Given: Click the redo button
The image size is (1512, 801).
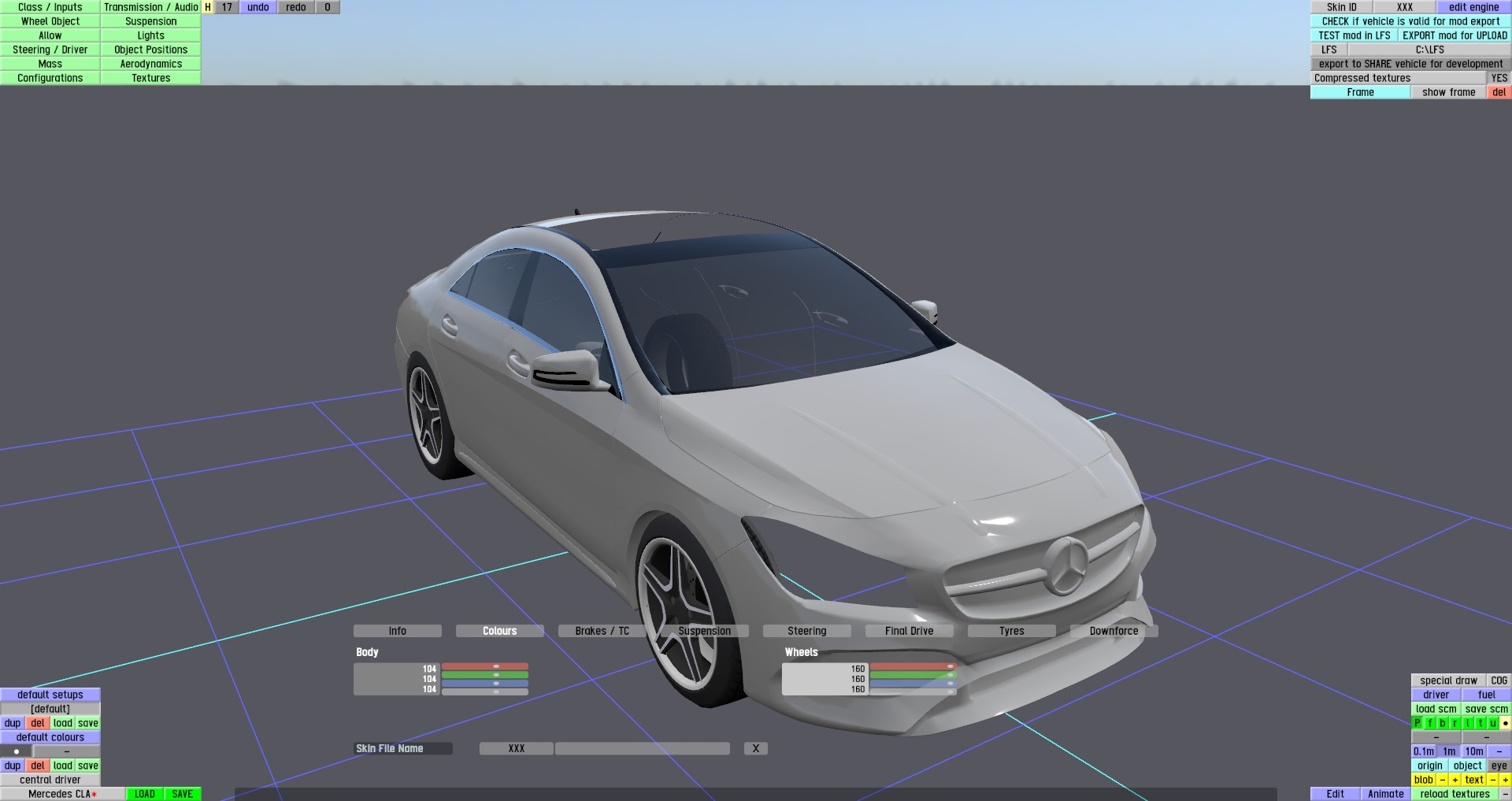Looking at the screenshot, I should coord(296,7).
